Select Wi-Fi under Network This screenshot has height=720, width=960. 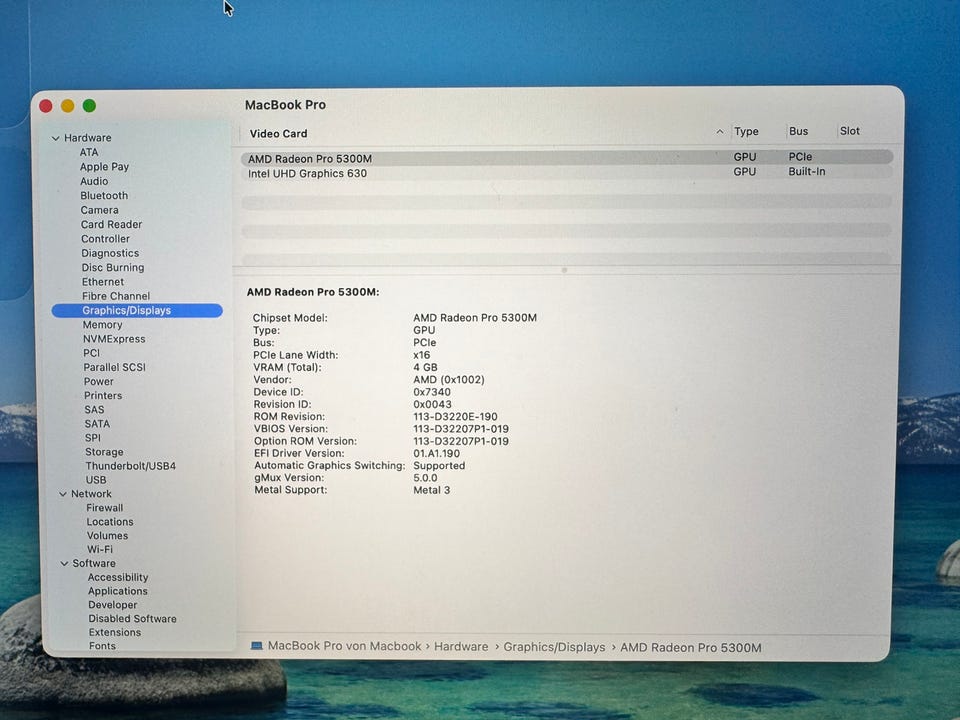(x=100, y=549)
